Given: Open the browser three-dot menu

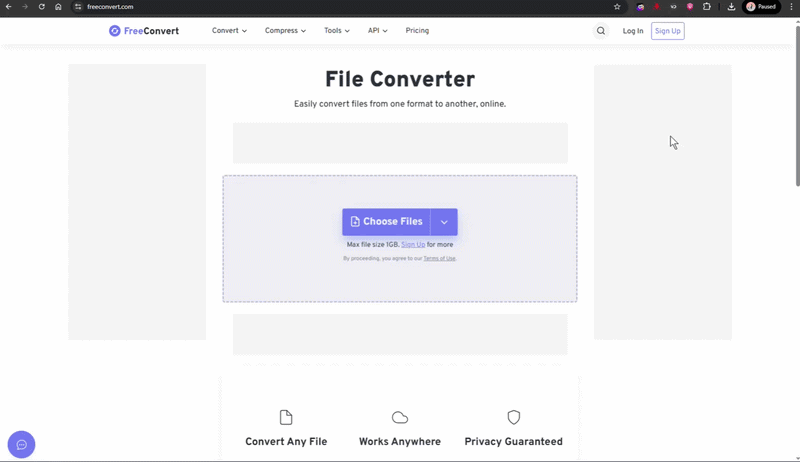Looking at the screenshot, I should click(x=791, y=7).
